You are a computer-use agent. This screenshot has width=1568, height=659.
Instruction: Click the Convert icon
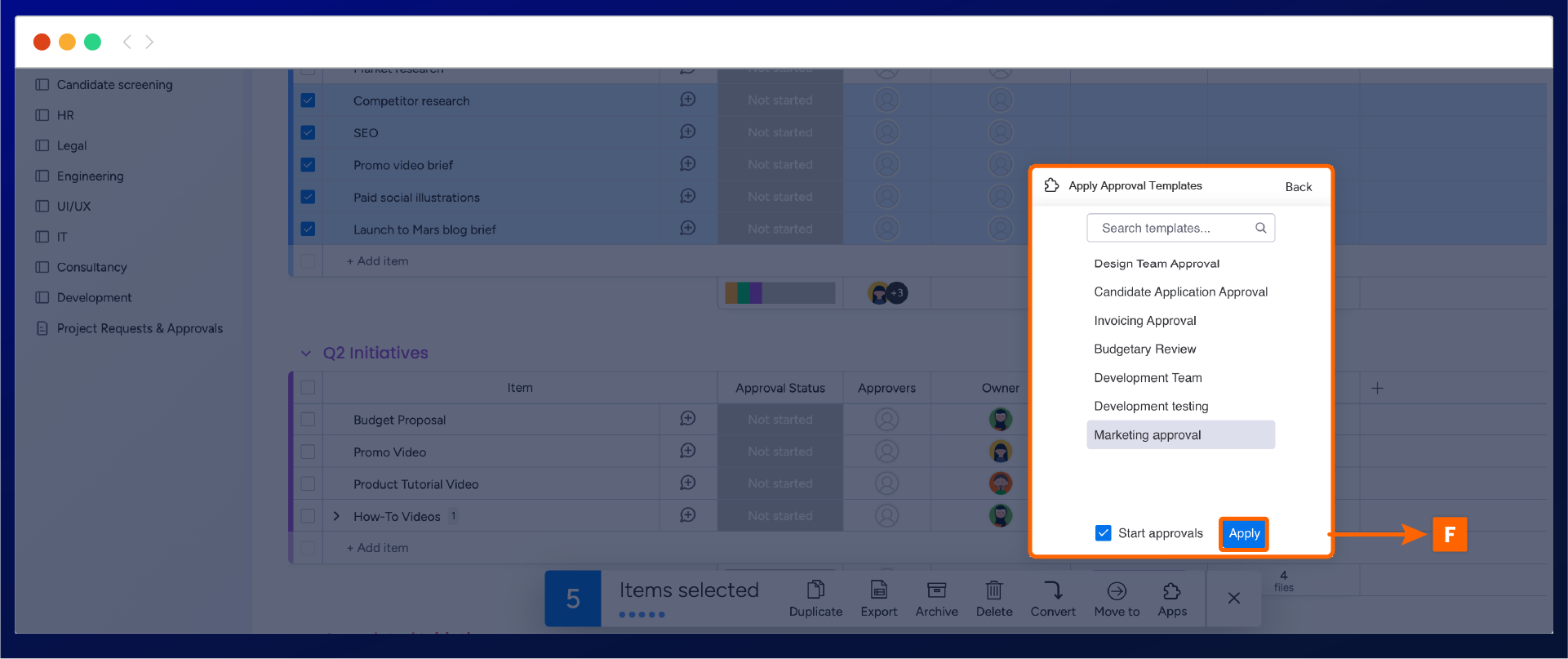coord(1052,590)
